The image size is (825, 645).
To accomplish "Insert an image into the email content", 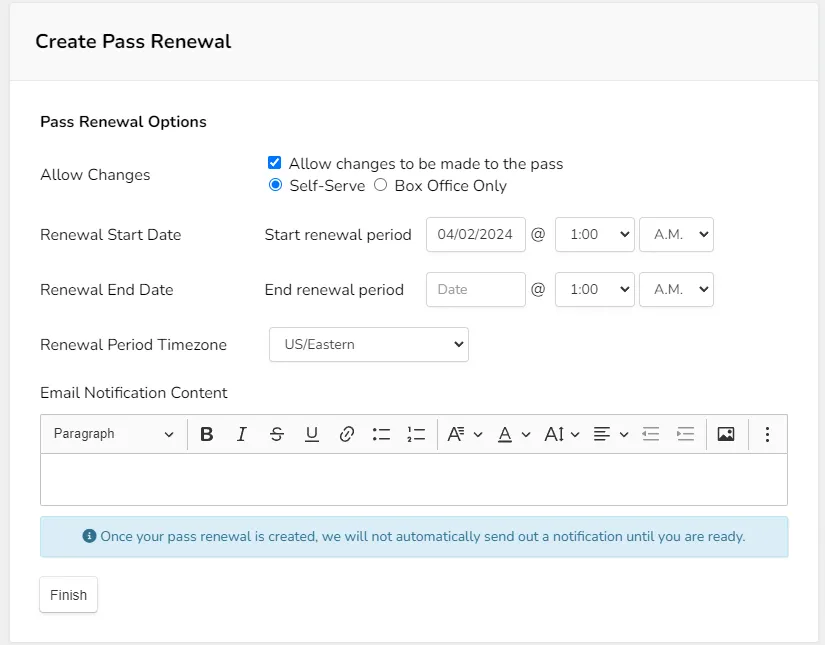I will [x=726, y=434].
